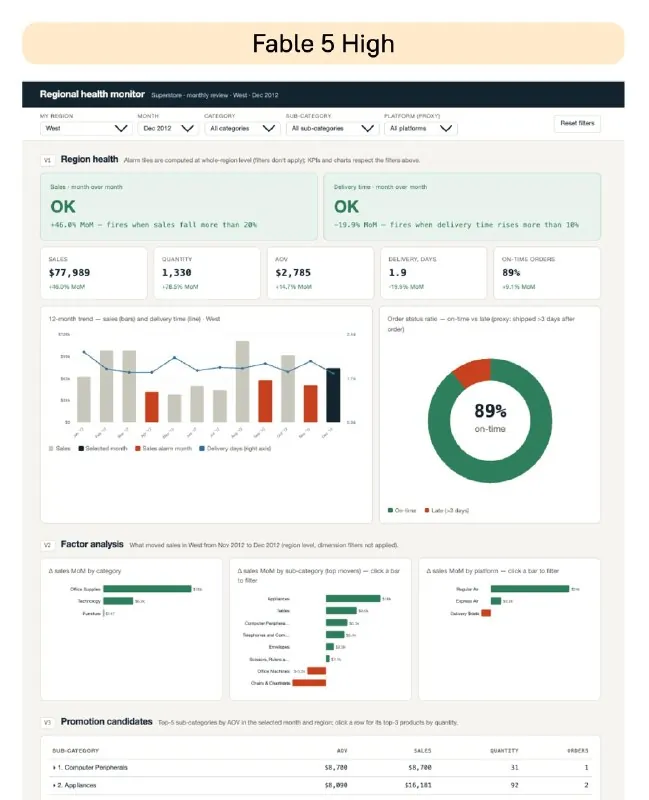Image resolution: width=649 pixels, height=800 pixels.
Task: Open the All platforms dropdown
Action: coord(420,129)
